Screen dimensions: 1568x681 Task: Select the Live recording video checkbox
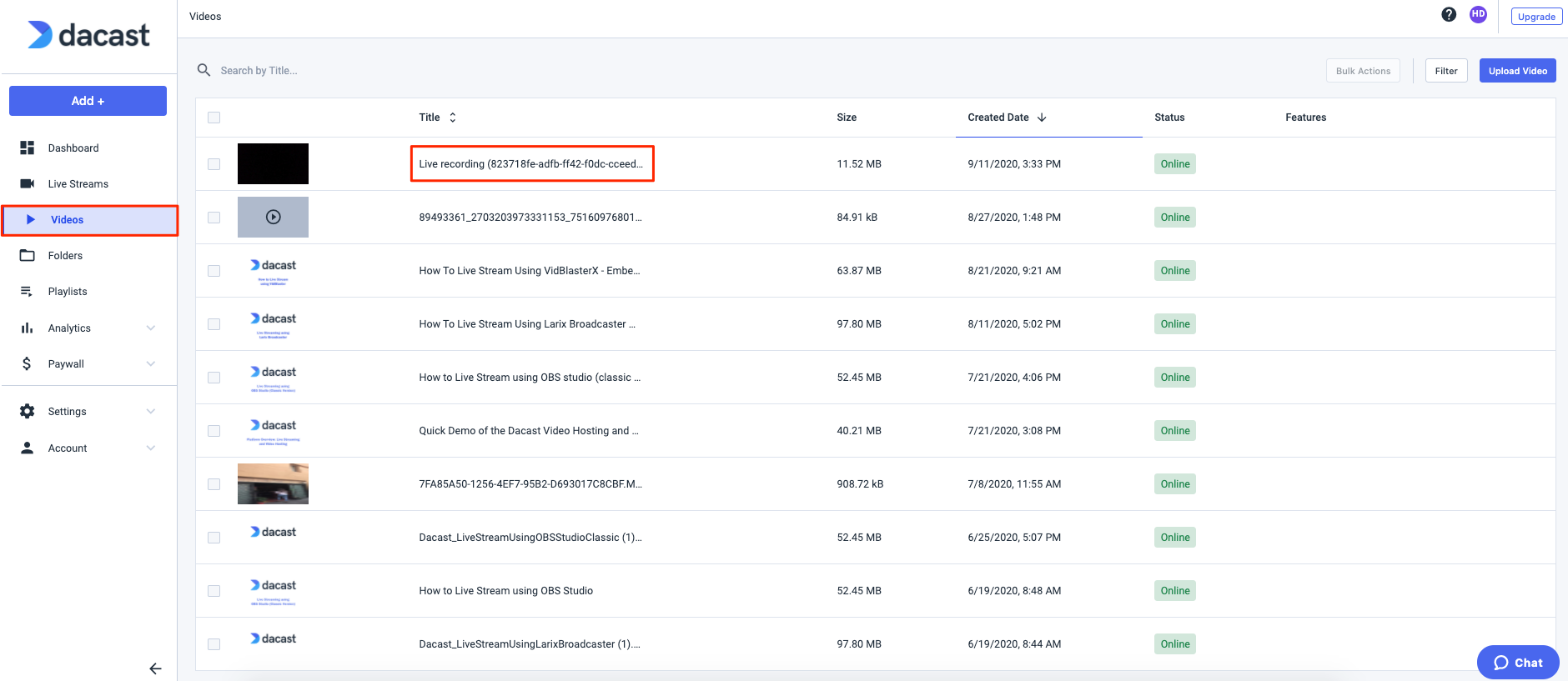[x=214, y=164]
